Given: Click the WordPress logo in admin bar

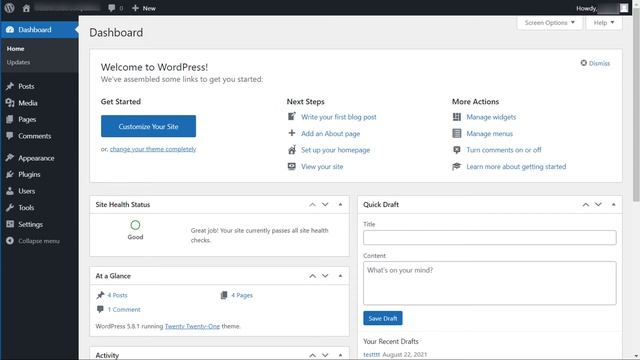Looking at the screenshot, I should (x=9, y=8).
